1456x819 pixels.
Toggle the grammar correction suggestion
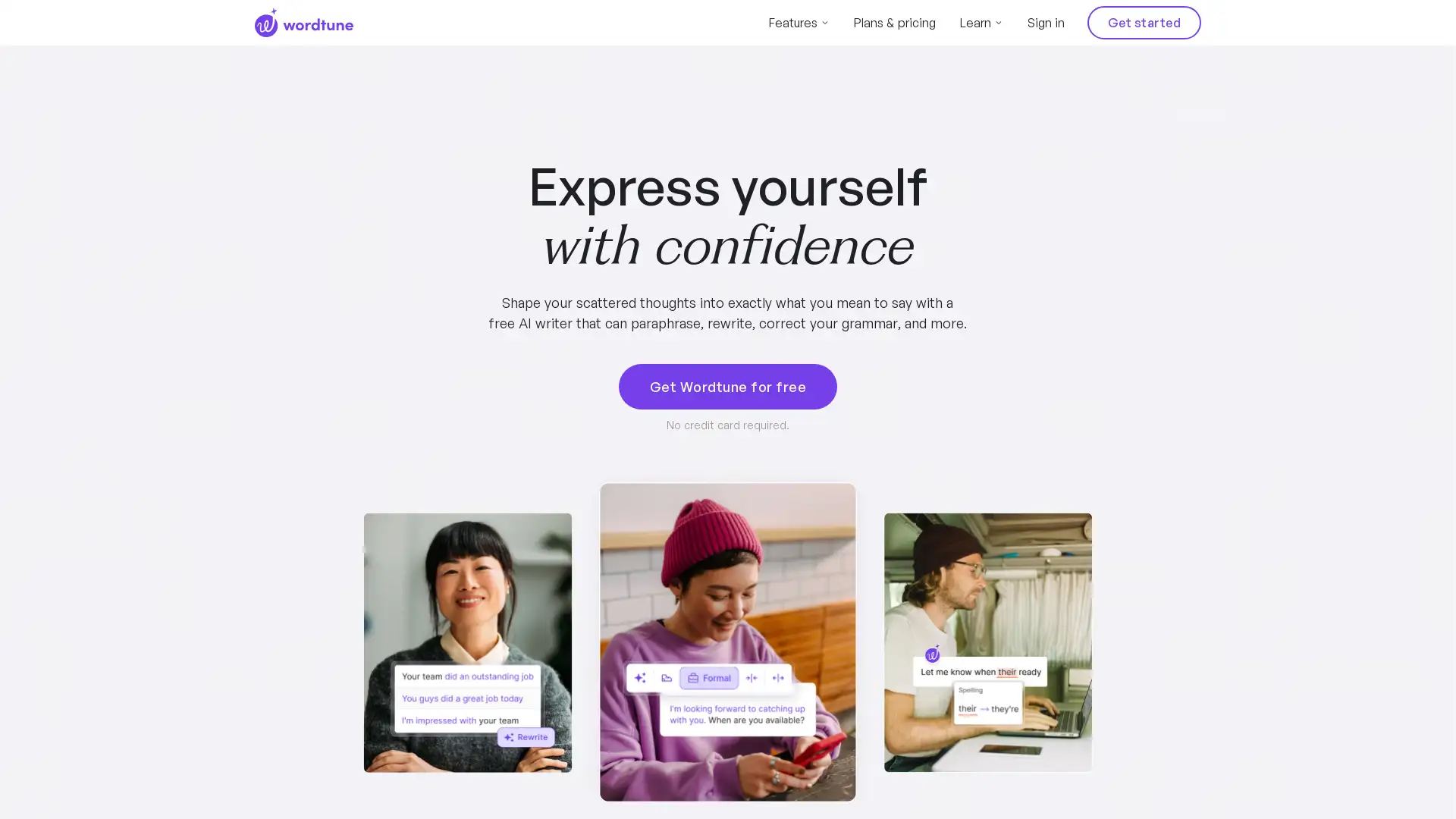coord(989,710)
